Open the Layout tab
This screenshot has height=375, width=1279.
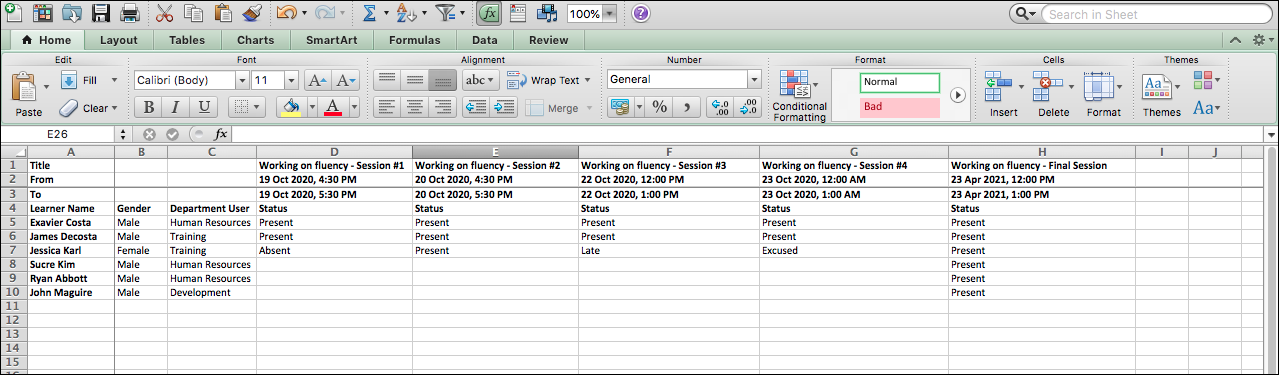coord(118,41)
